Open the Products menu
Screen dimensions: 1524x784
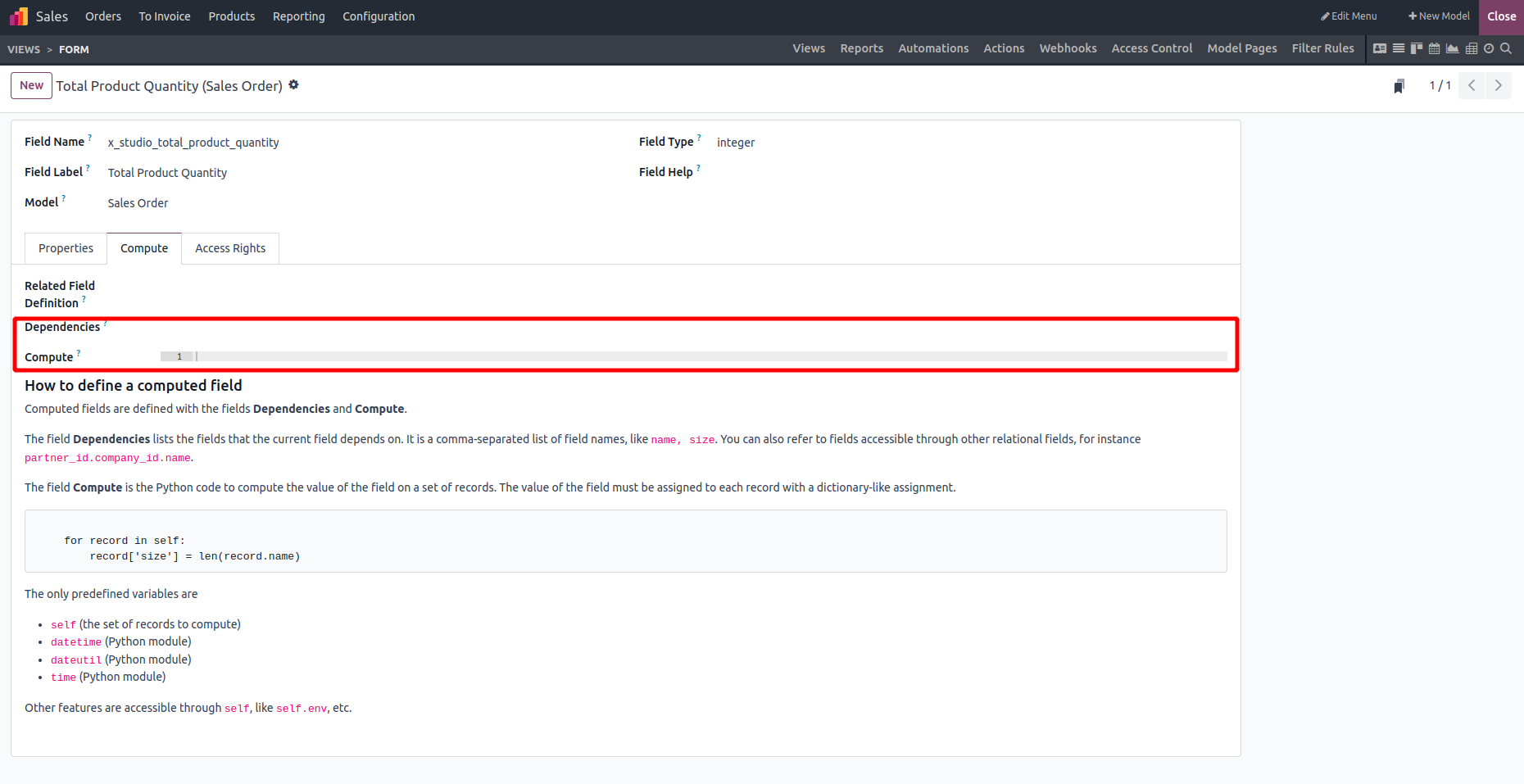(x=232, y=16)
